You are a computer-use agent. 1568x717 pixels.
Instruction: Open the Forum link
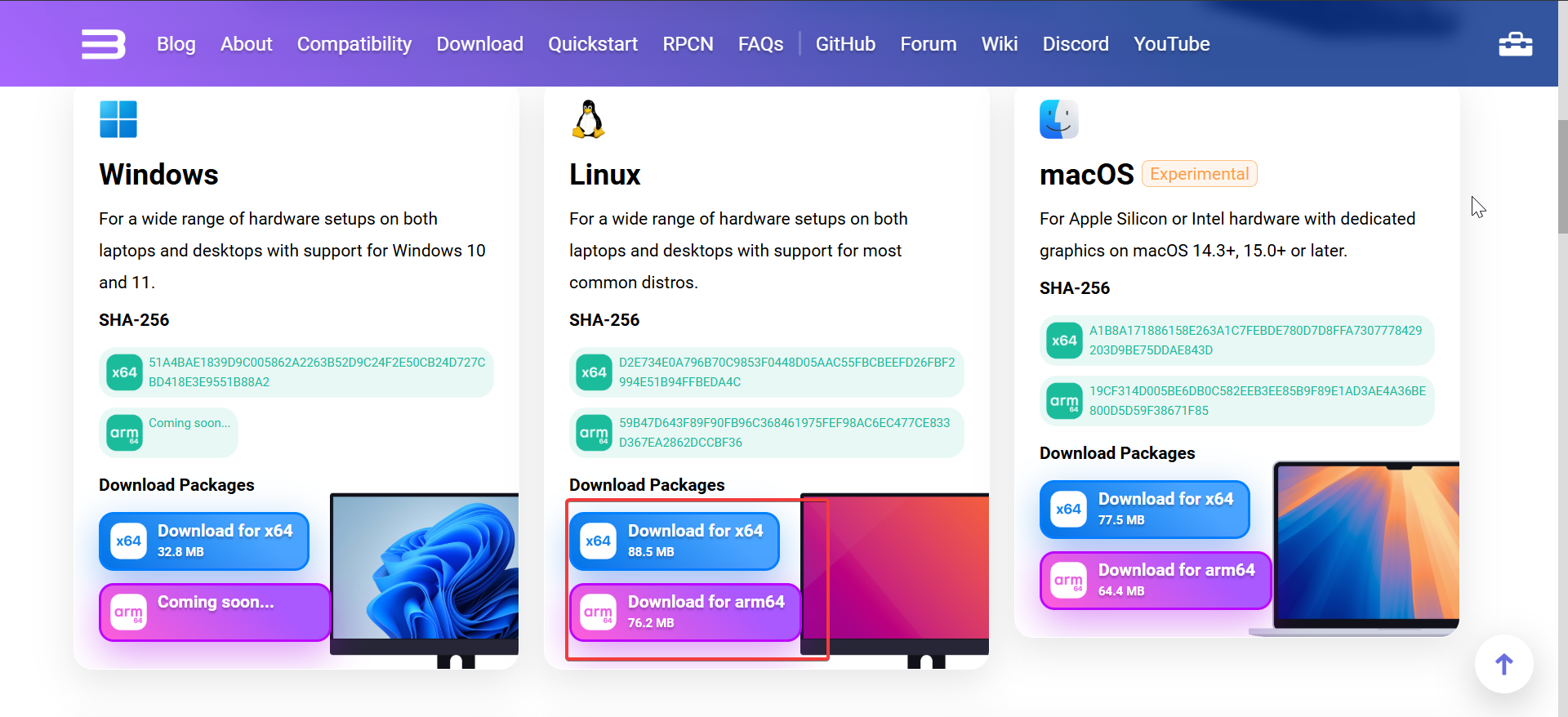pos(929,44)
